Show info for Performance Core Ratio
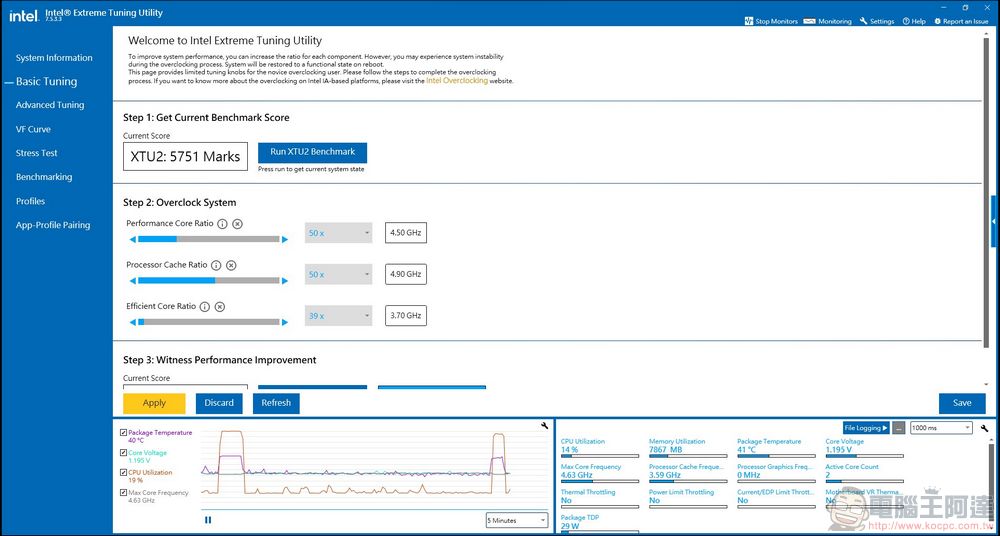The image size is (1000, 536). (222, 224)
